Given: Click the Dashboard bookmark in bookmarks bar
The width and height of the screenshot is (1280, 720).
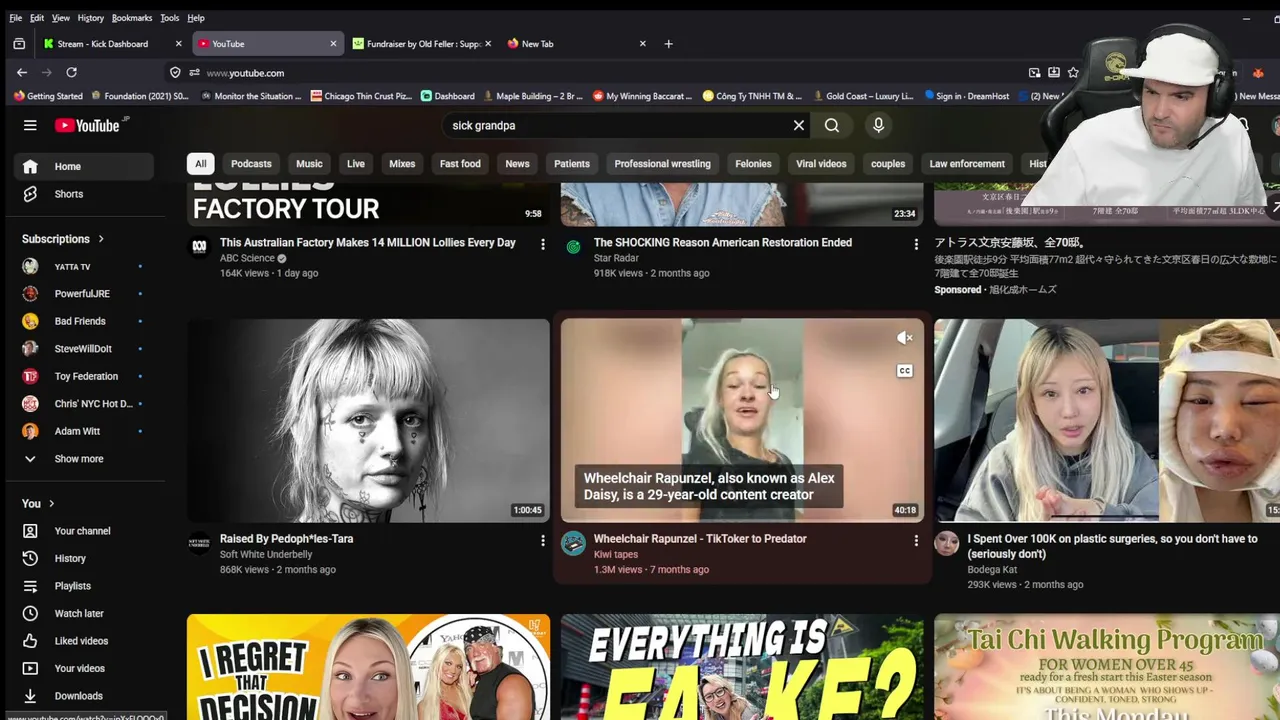Looking at the screenshot, I should pos(447,96).
